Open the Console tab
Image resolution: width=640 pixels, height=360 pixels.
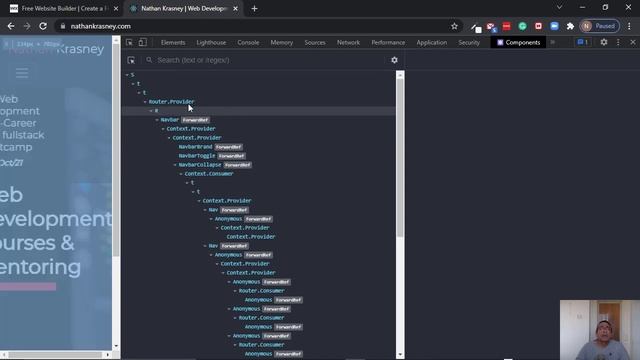point(248,42)
